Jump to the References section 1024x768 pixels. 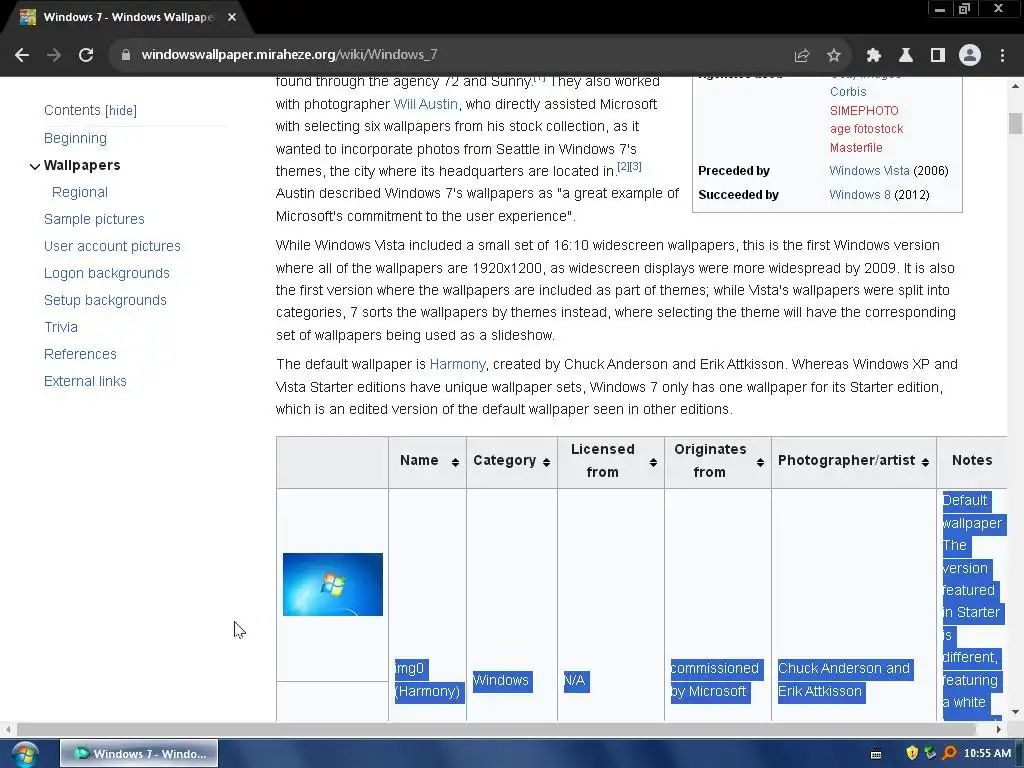click(x=80, y=354)
